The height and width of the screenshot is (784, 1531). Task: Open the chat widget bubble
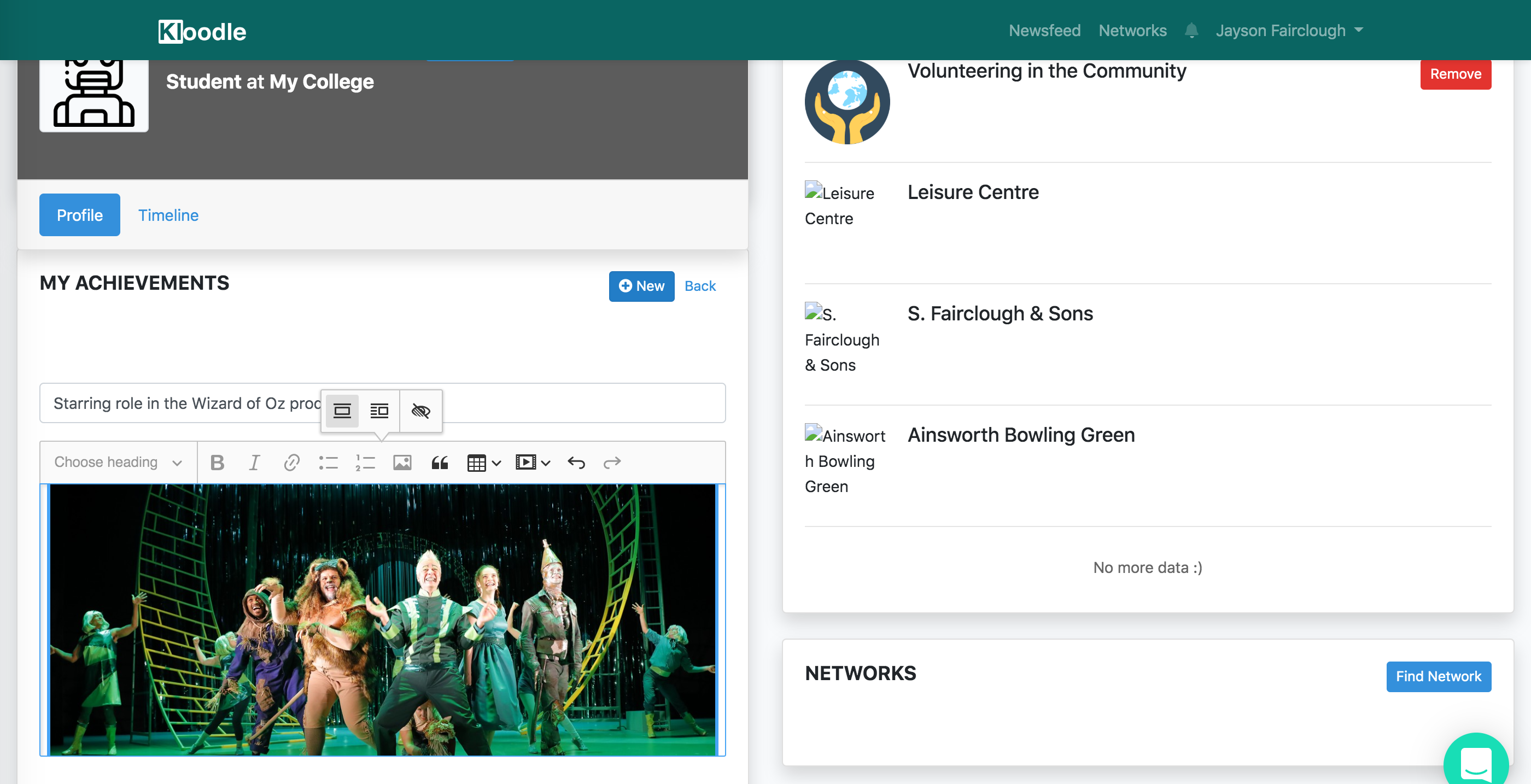pos(1476,763)
